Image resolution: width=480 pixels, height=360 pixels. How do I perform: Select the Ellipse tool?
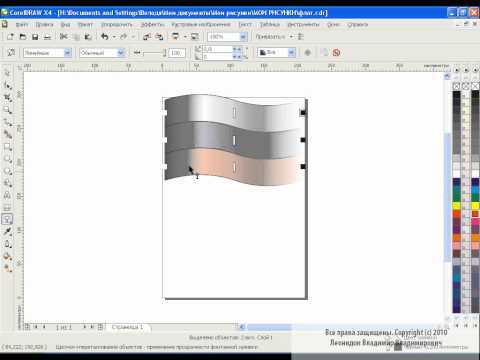[7, 159]
